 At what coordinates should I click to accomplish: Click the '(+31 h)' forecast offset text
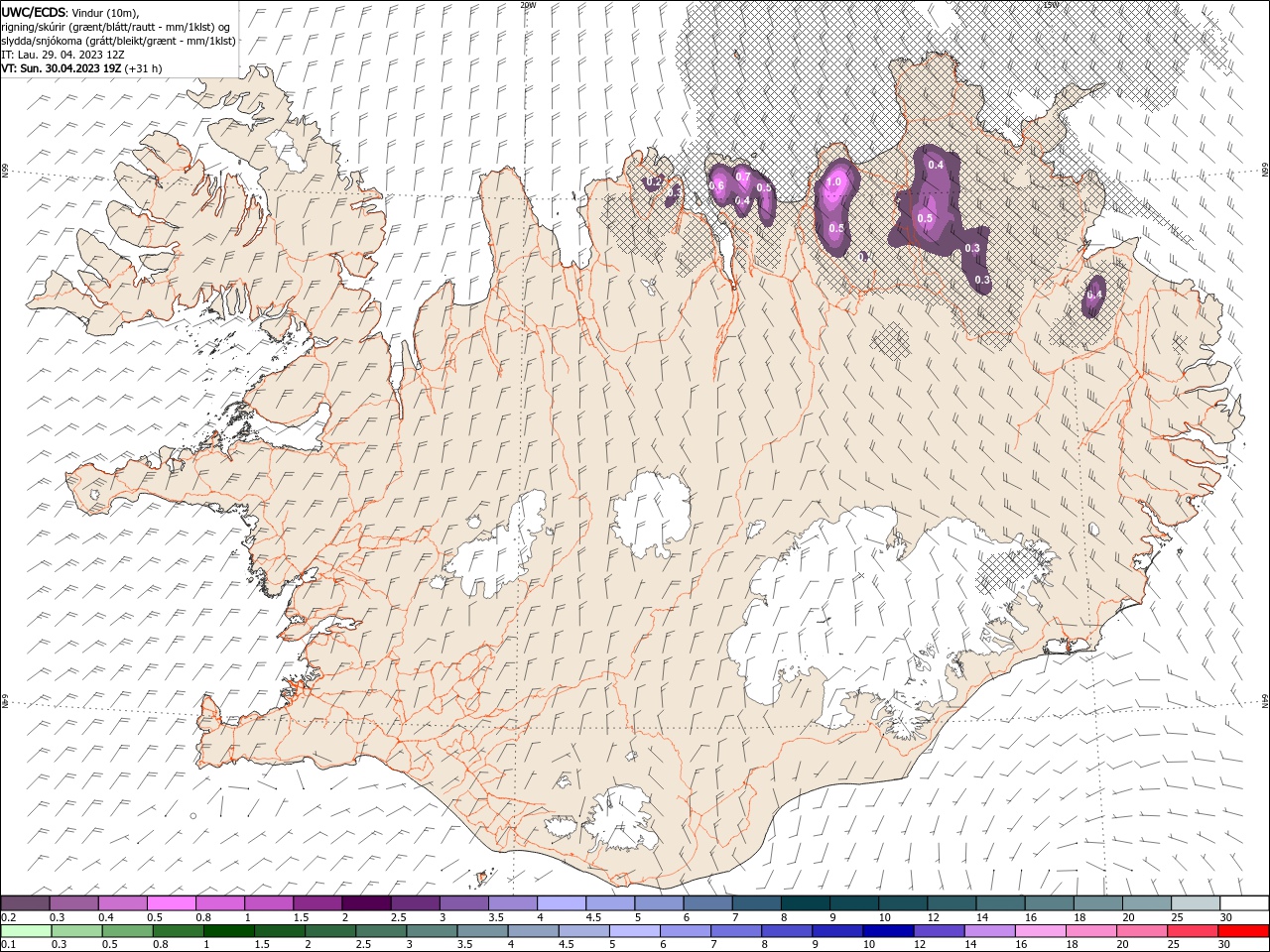click(144, 68)
